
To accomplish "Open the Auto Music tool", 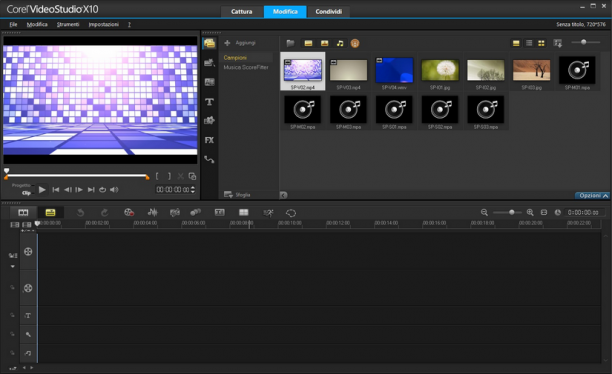I will pos(175,212).
